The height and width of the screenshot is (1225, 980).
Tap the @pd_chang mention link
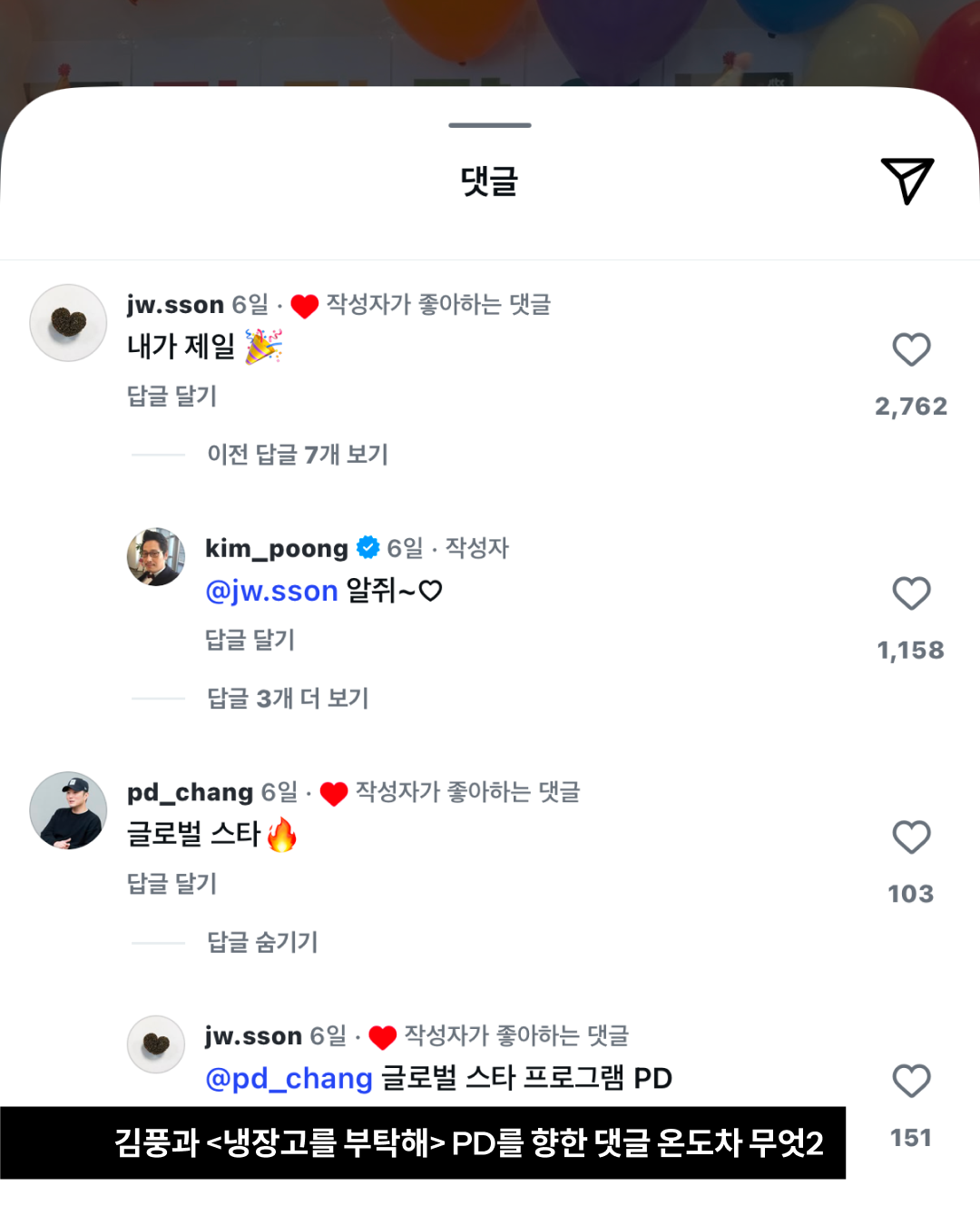[289, 1079]
